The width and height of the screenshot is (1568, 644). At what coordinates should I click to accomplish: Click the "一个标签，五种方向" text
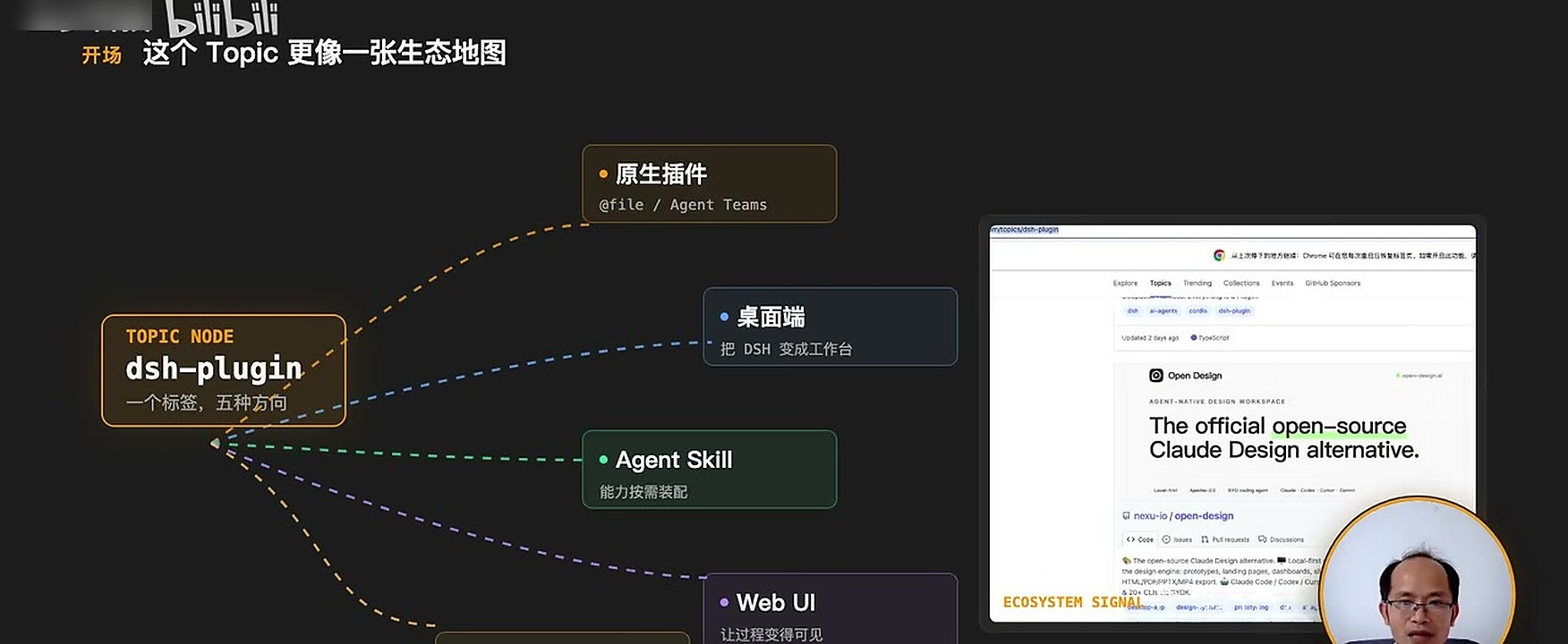207,402
